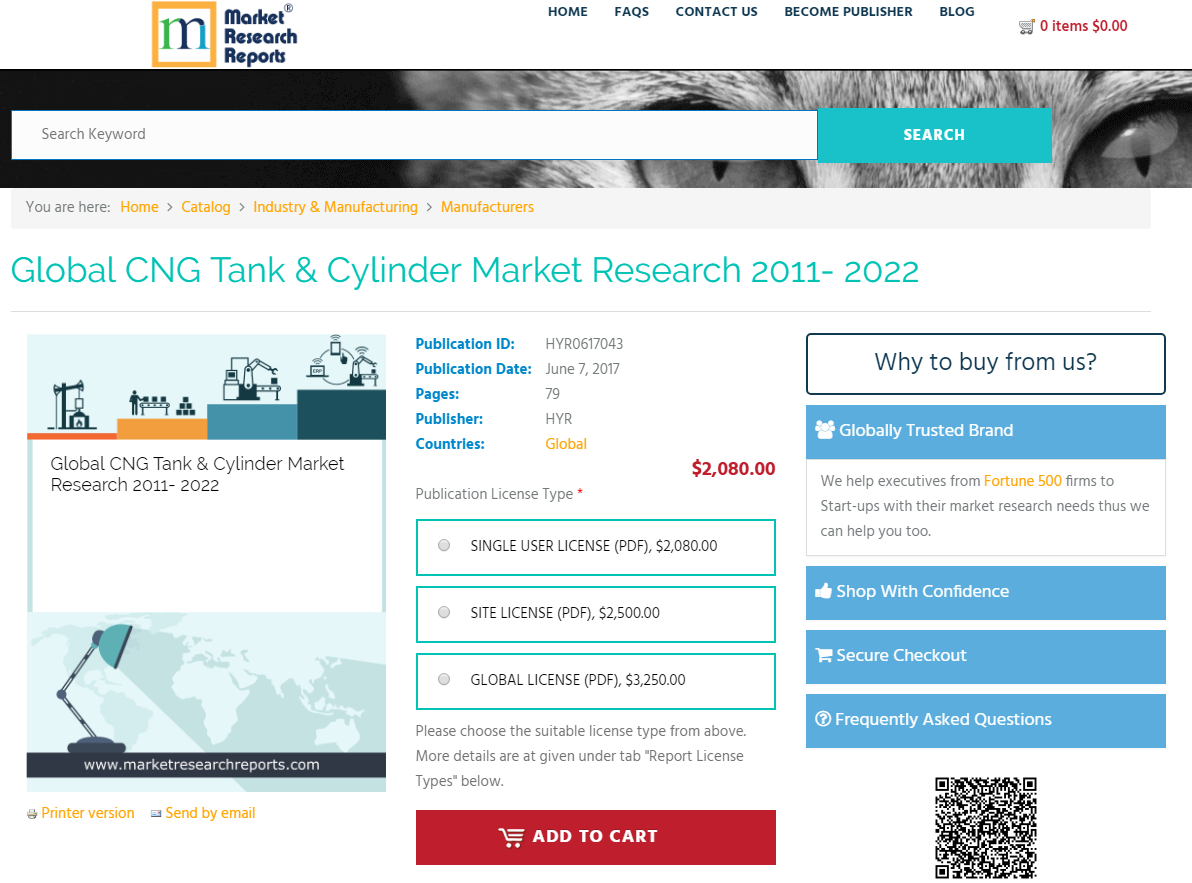Open the shopping cart icon in the header

pos(1026,26)
